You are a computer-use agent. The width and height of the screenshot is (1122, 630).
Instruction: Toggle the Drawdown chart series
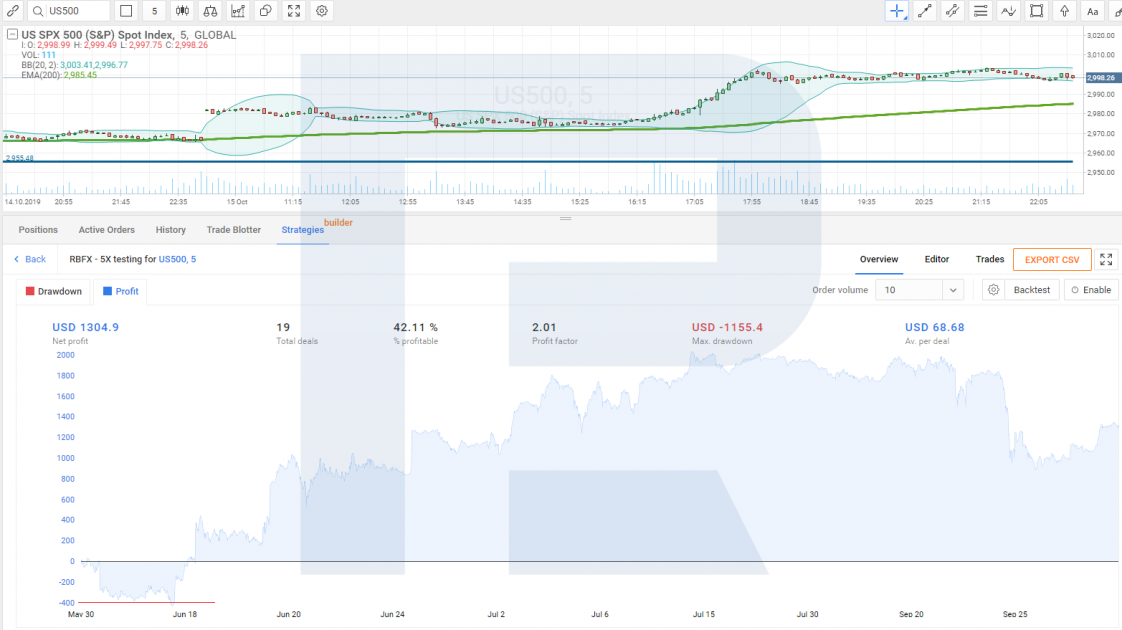click(x=53, y=291)
